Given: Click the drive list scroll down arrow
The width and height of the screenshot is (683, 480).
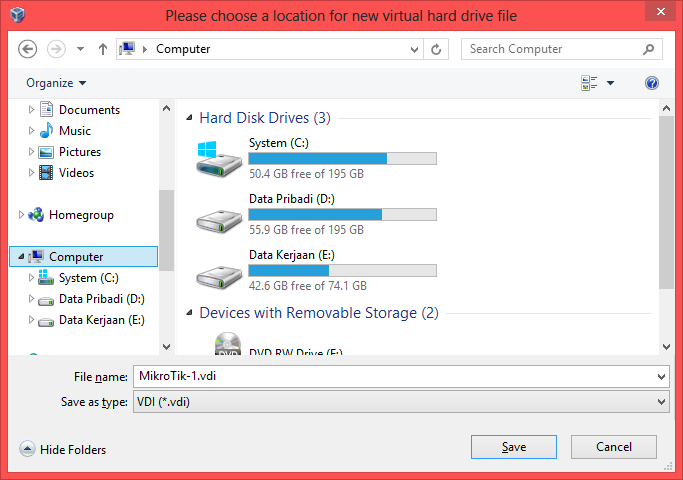Looking at the screenshot, I should click(666, 347).
